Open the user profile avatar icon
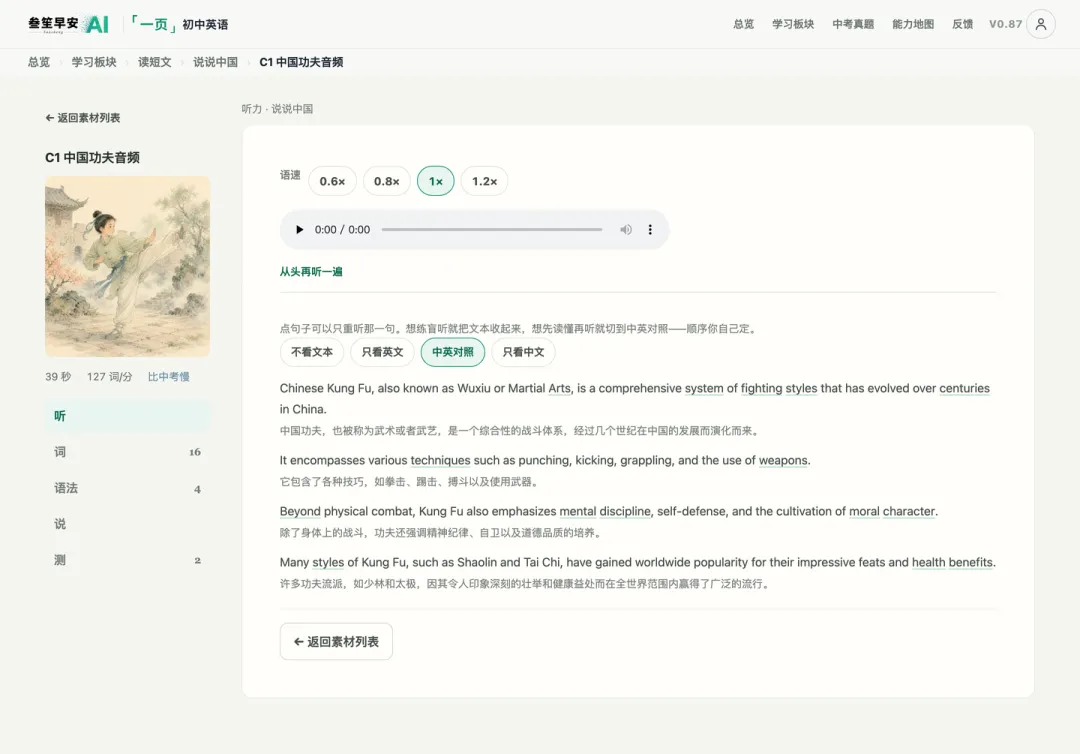This screenshot has width=1080, height=754. click(1041, 24)
